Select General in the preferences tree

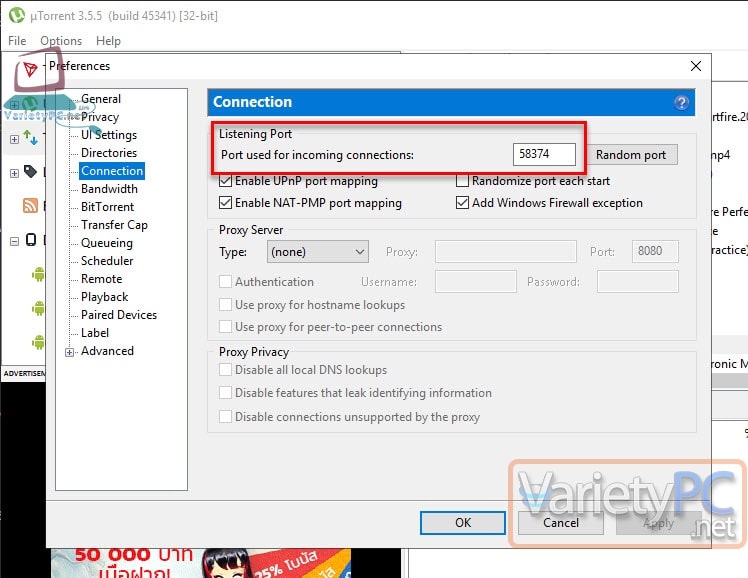coord(101,99)
